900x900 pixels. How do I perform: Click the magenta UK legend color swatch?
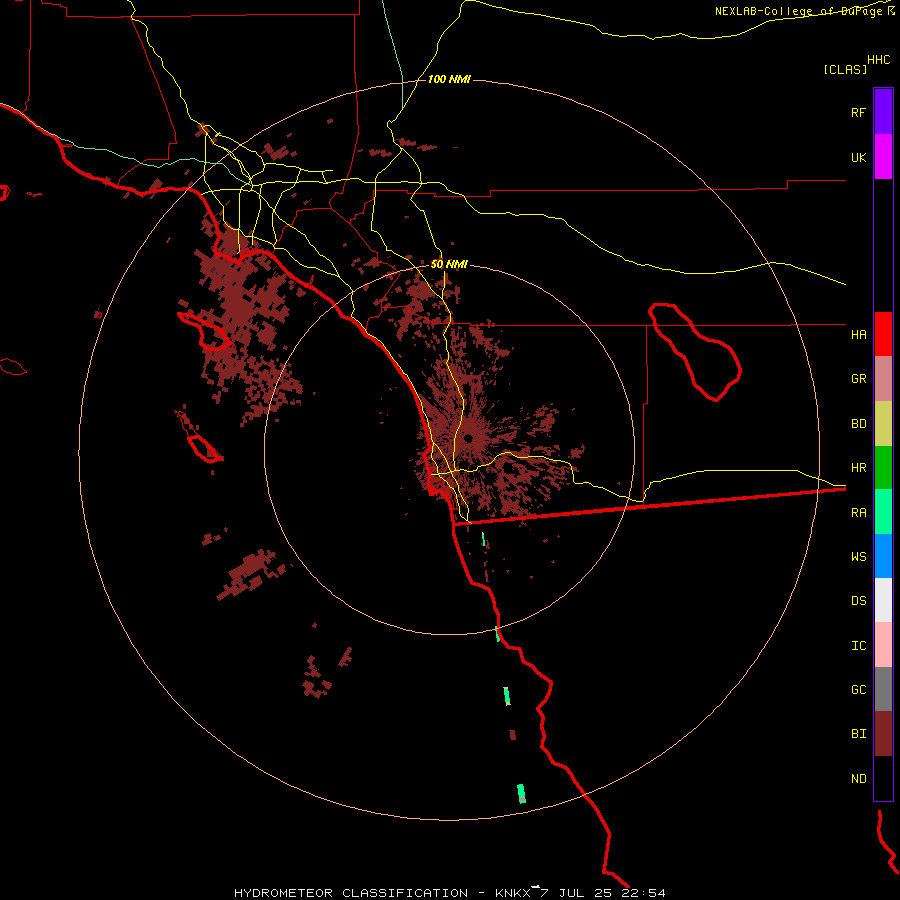tap(883, 157)
